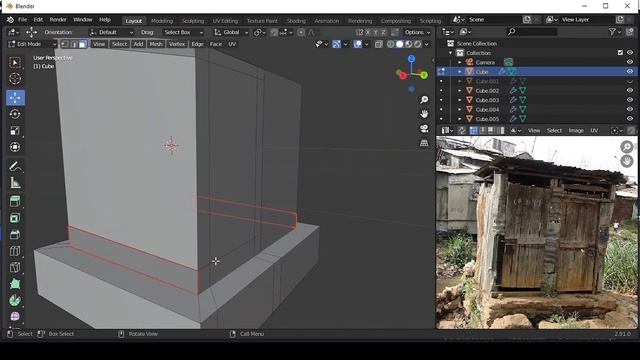Select the Smooth tool
Screen dimensions: 640x360
point(15,316)
